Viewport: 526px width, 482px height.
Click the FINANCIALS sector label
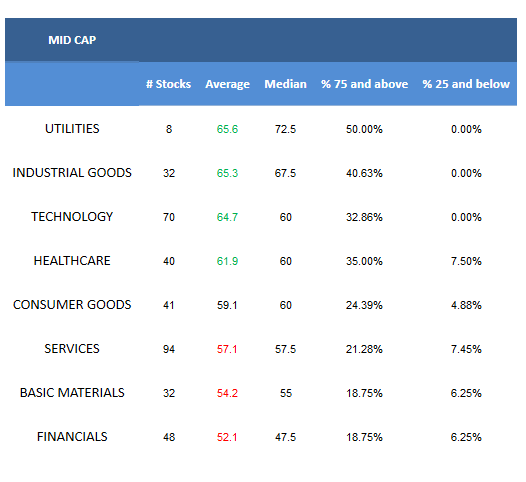pos(72,437)
